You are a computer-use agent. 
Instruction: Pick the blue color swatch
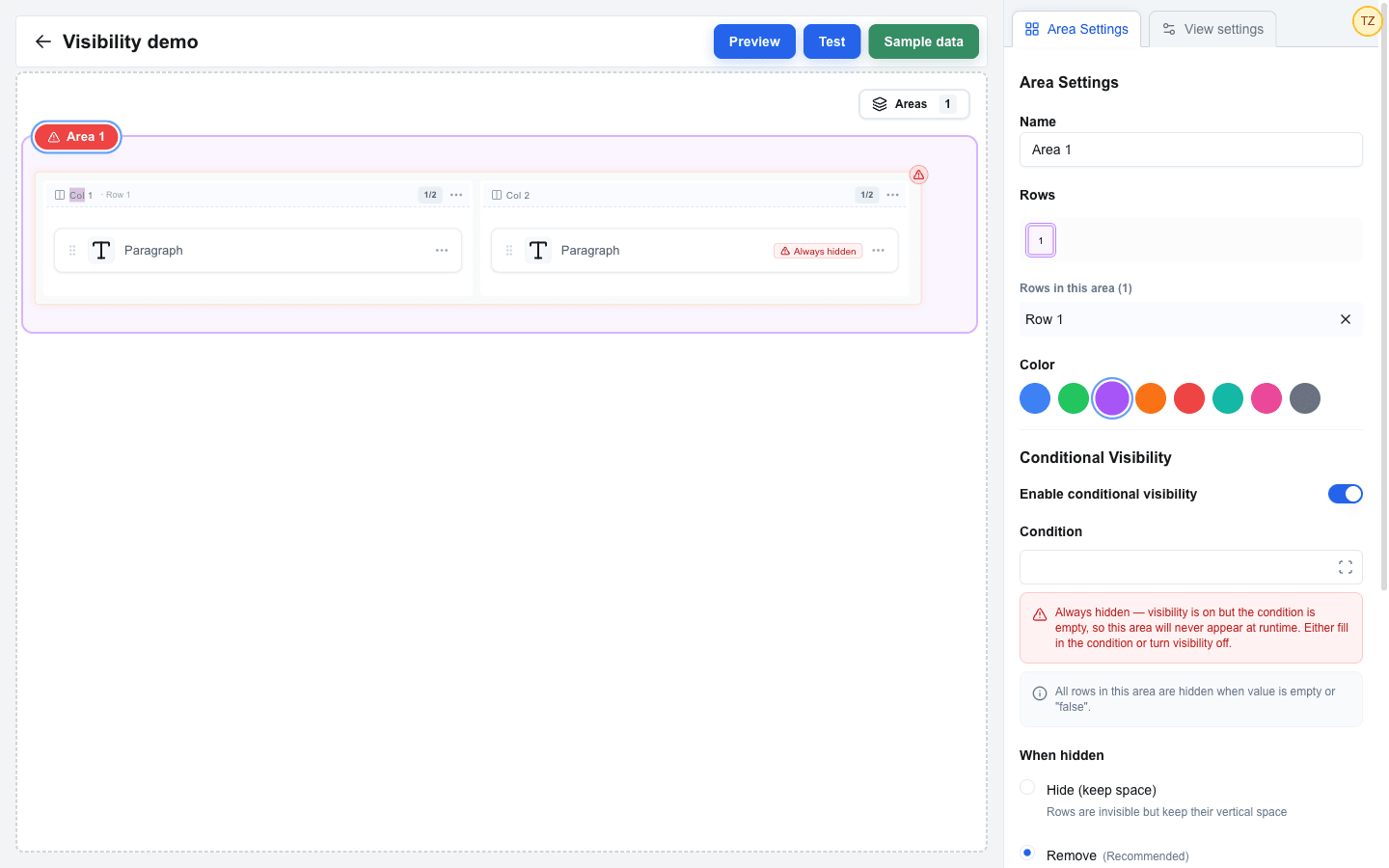(1035, 398)
